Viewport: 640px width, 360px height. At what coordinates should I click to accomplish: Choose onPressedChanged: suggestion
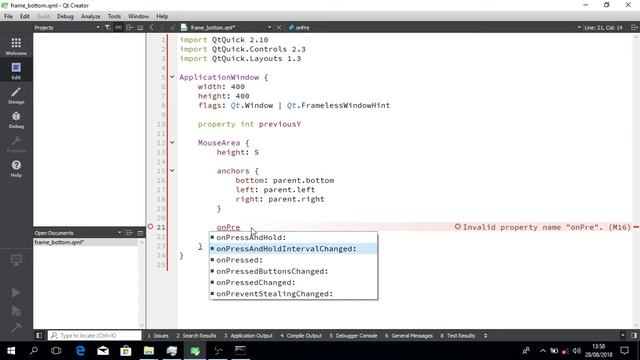[x=293, y=282]
